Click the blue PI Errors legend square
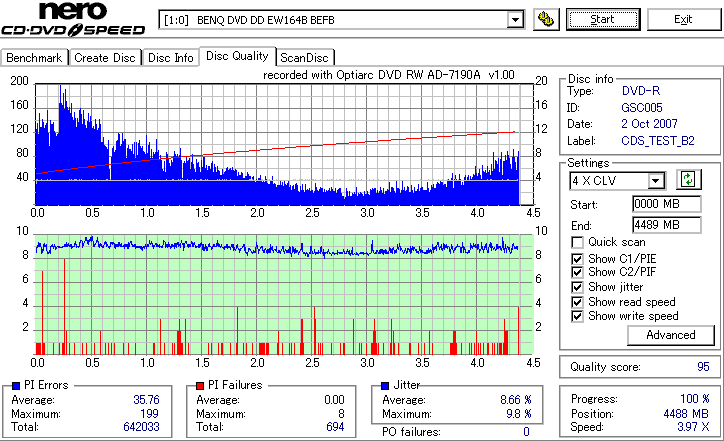 point(16,386)
